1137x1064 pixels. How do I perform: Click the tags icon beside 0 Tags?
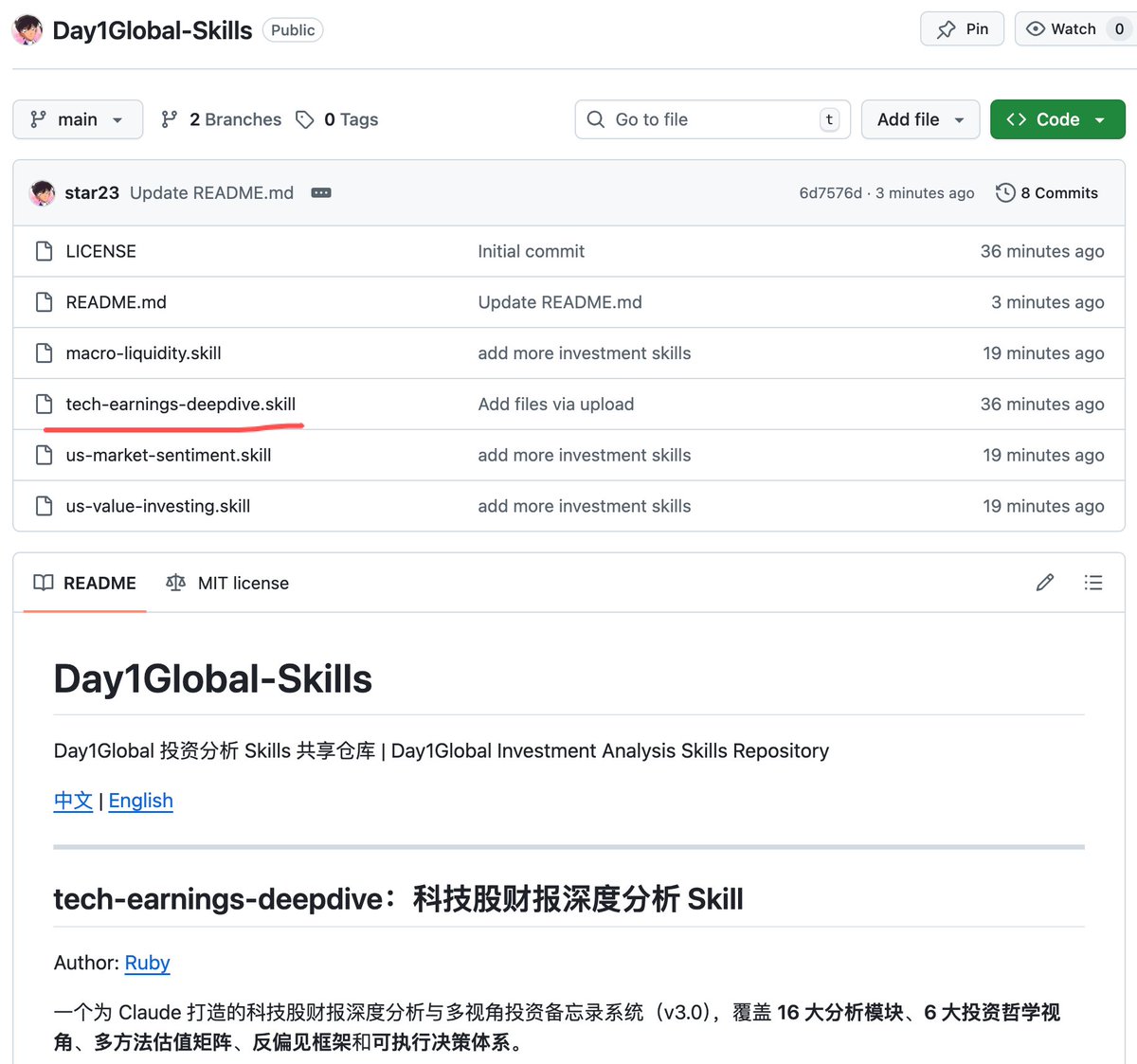305,119
